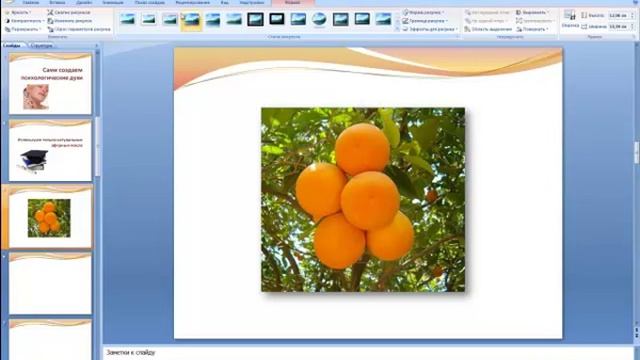Switch to the Показ слайдов tab
The width and height of the screenshot is (640, 360).
pos(149,2)
